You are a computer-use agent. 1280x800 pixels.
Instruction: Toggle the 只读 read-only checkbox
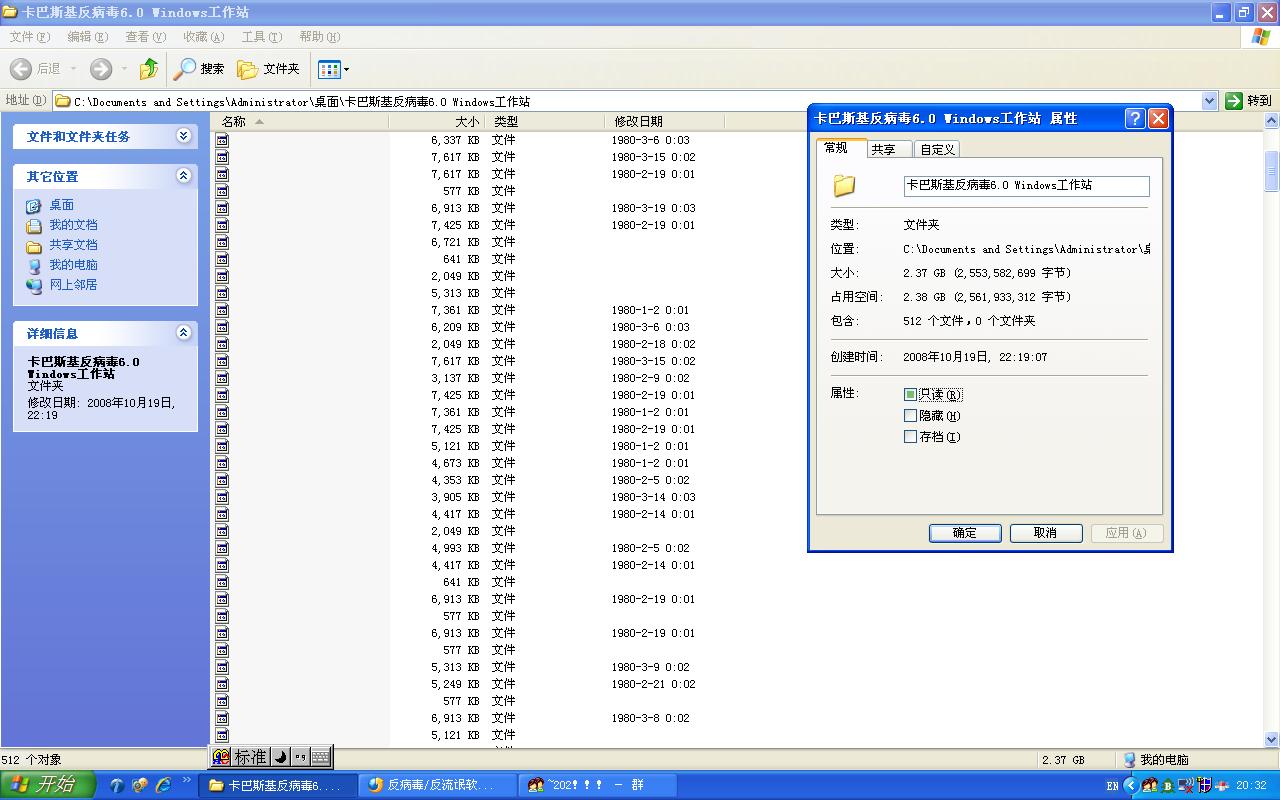[x=910, y=395]
